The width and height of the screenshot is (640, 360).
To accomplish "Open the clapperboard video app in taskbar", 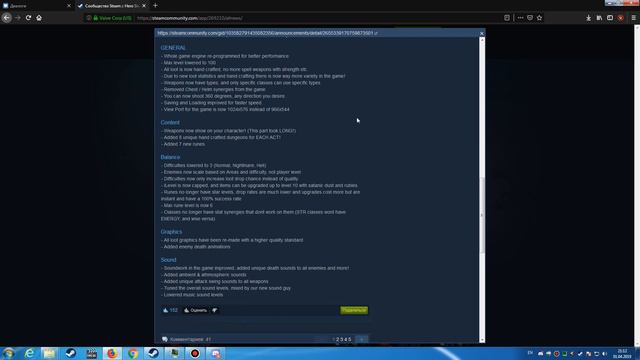I will coord(91,353).
